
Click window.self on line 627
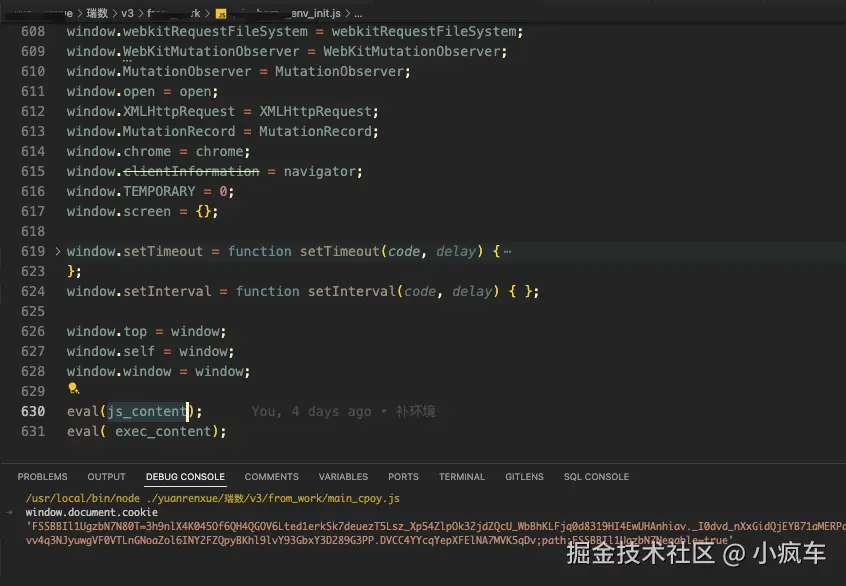[x=111, y=351]
